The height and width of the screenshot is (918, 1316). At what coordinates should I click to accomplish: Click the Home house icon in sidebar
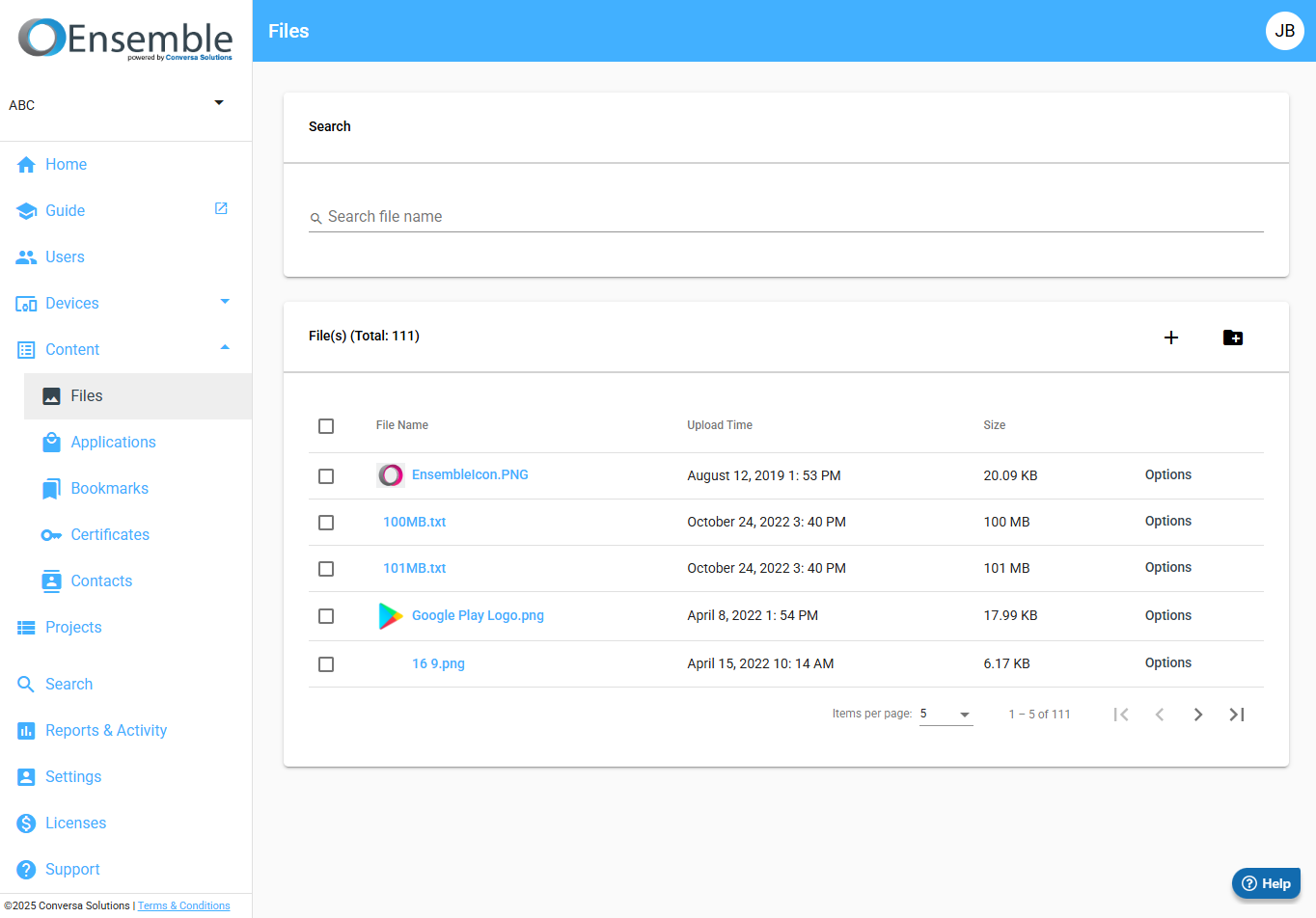pyautogui.click(x=26, y=165)
